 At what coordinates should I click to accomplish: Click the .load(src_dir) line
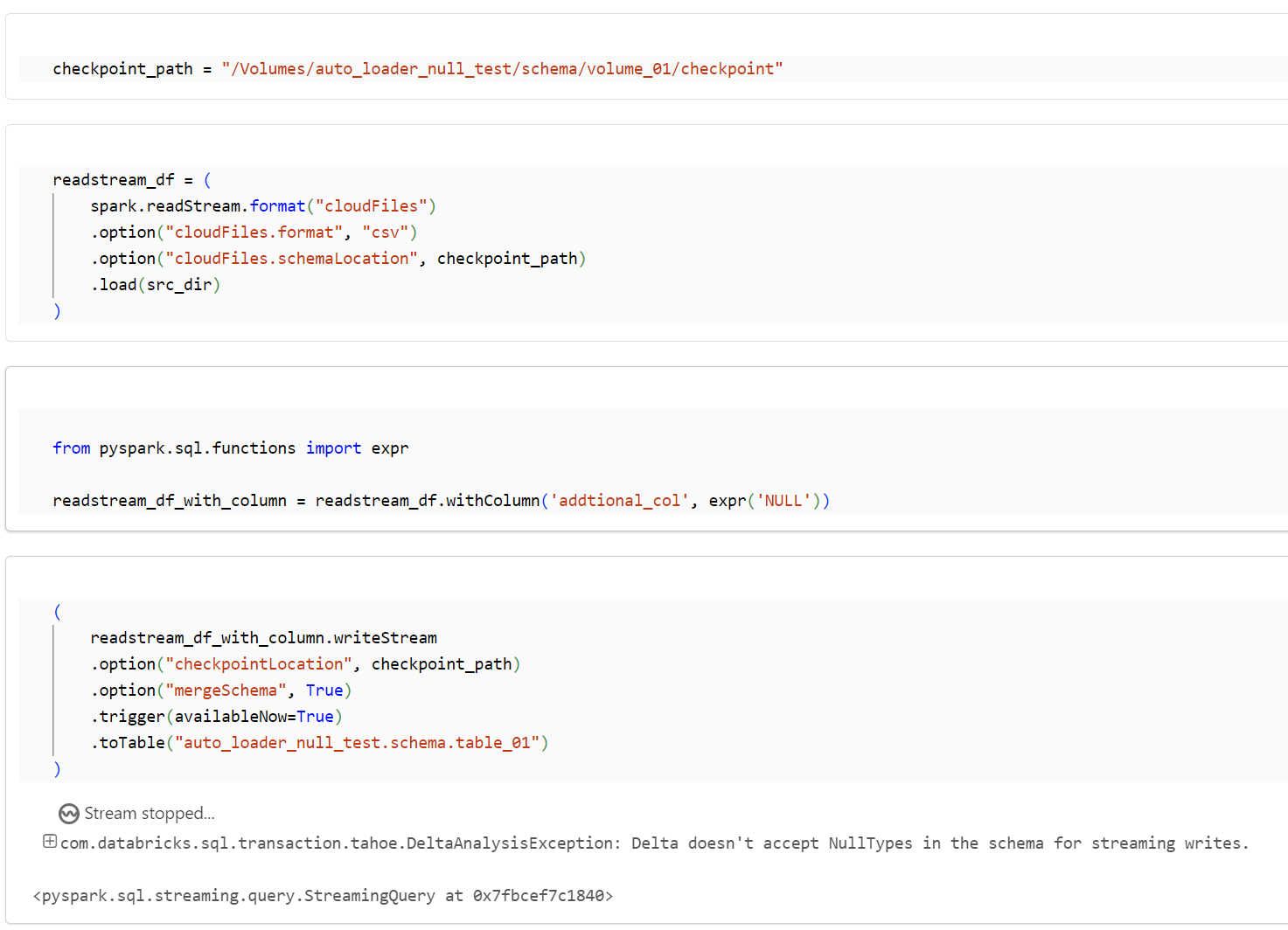(156, 285)
